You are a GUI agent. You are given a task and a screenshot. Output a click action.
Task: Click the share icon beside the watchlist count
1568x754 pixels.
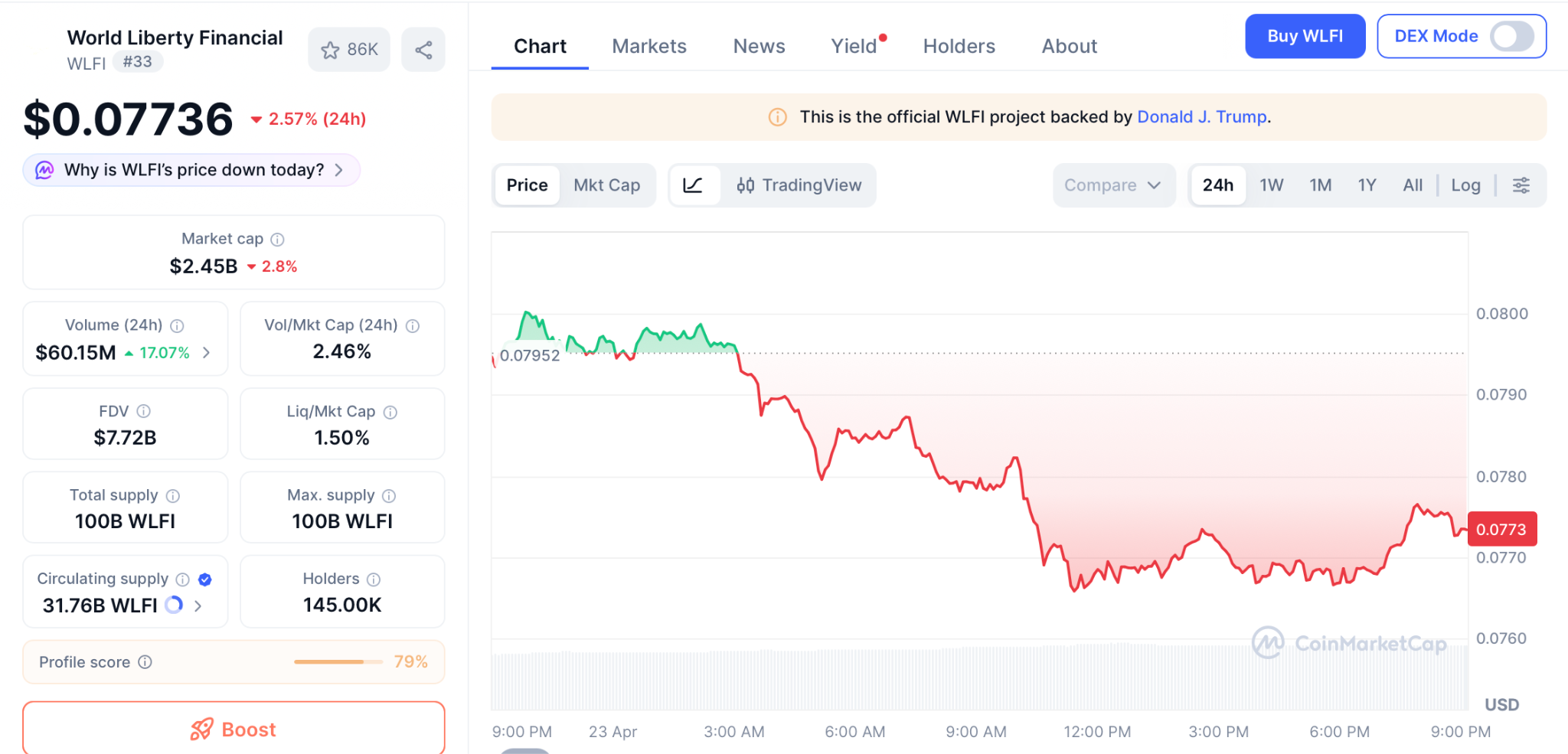pos(423,50)
